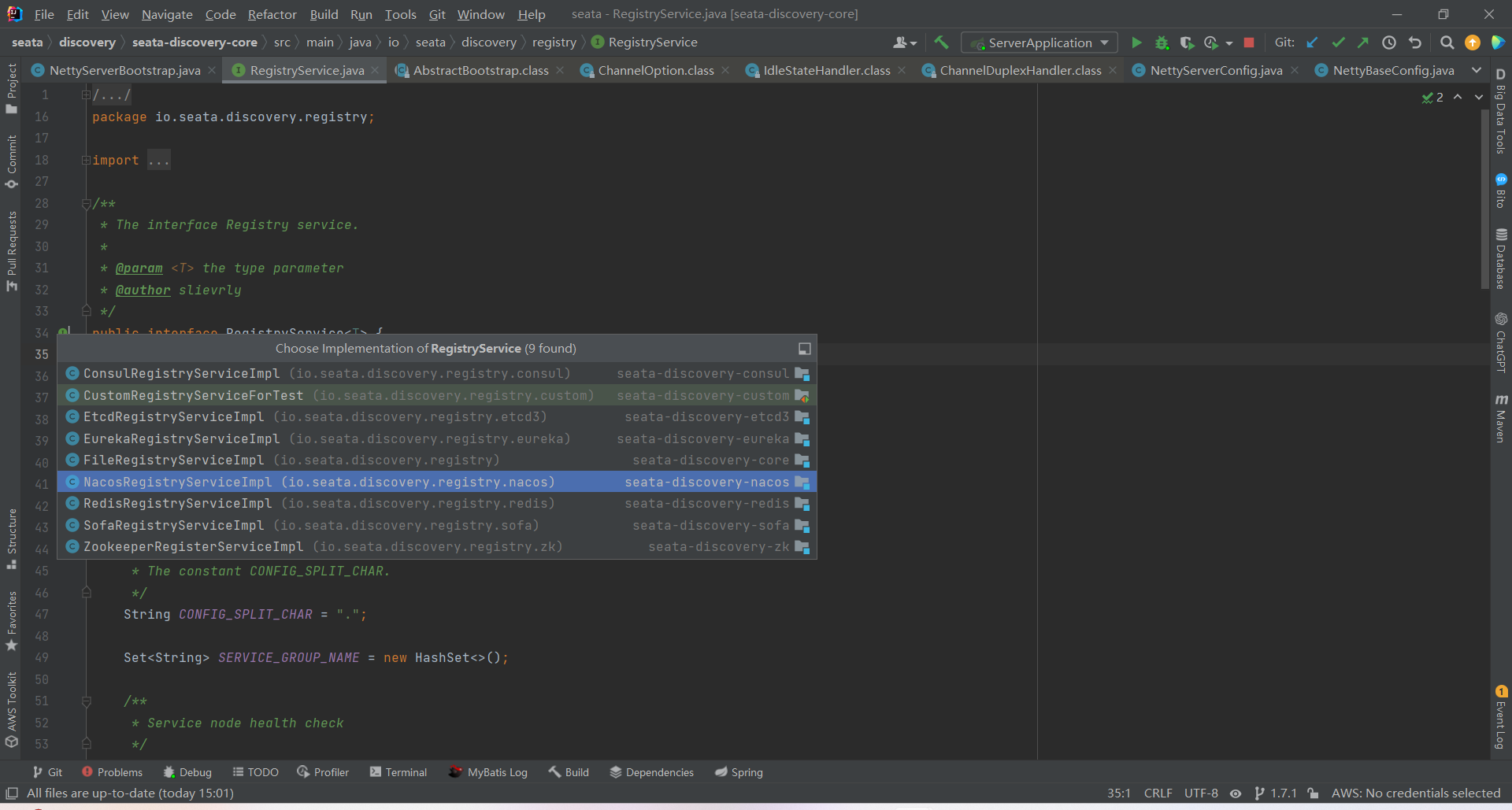
Task: Toggle tool window bars icon at bottom-left
Action: (x=12, y=793)
